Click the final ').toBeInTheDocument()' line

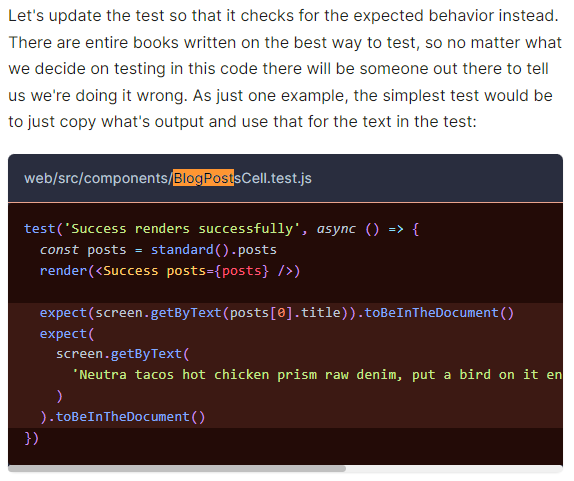[x=122, y=417]
